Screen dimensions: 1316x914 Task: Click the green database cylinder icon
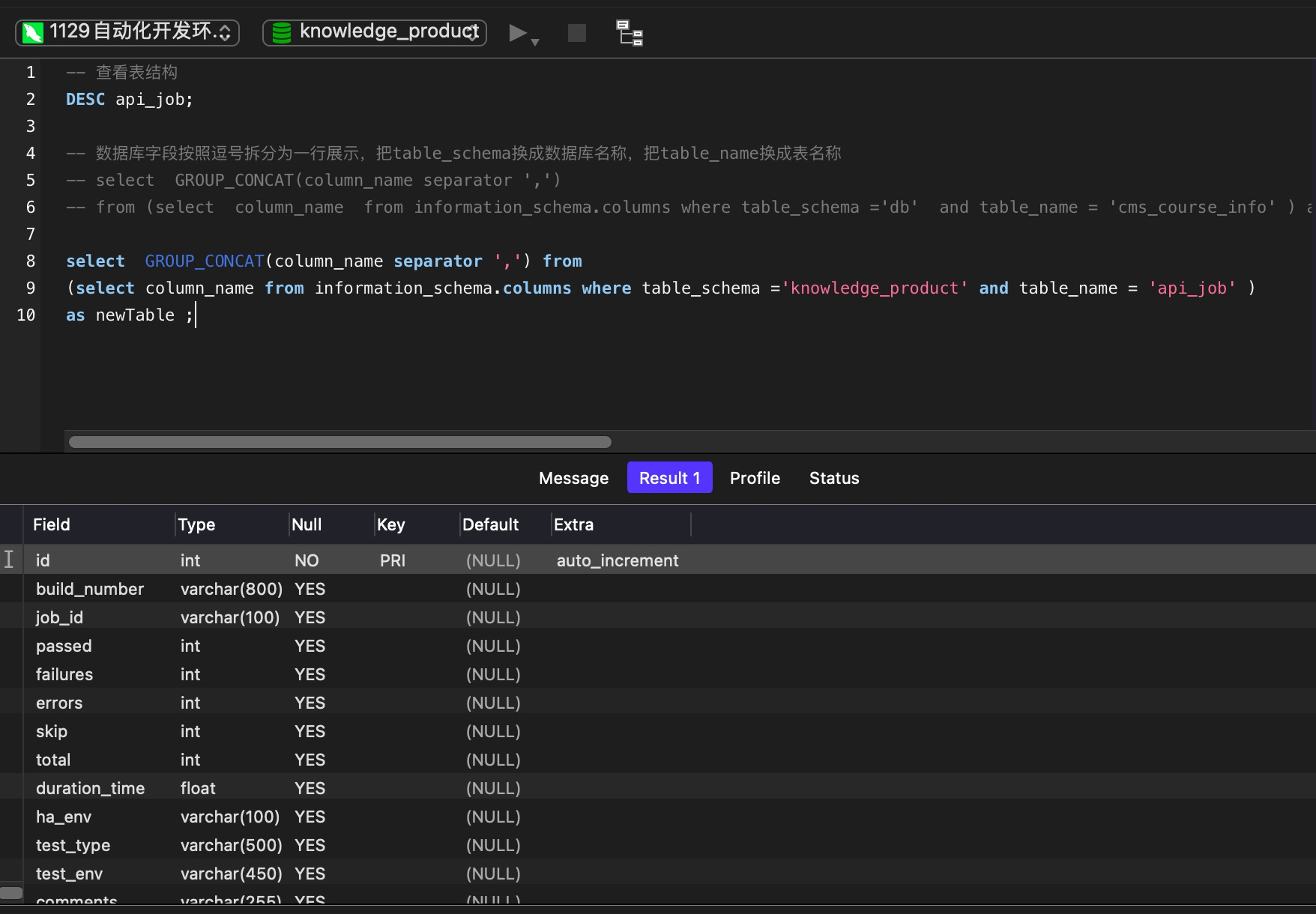tap(280, 31)
